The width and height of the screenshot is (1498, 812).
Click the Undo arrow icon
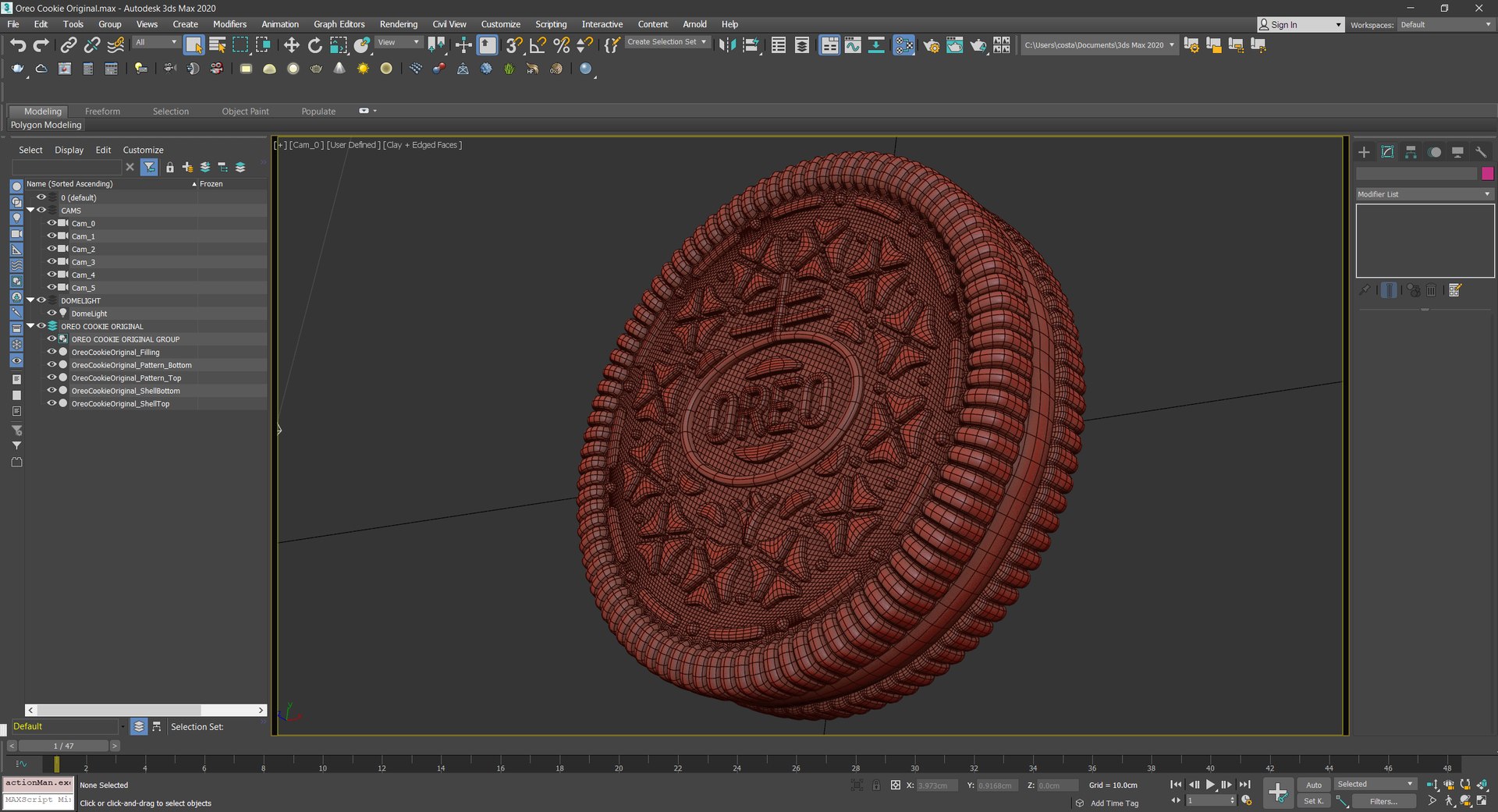coord(18,45)
